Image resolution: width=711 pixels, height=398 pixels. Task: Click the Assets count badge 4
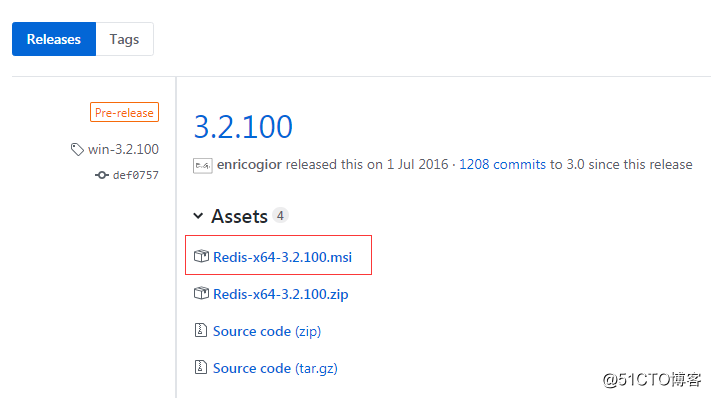pyautogui.click(x=280, y=216)
